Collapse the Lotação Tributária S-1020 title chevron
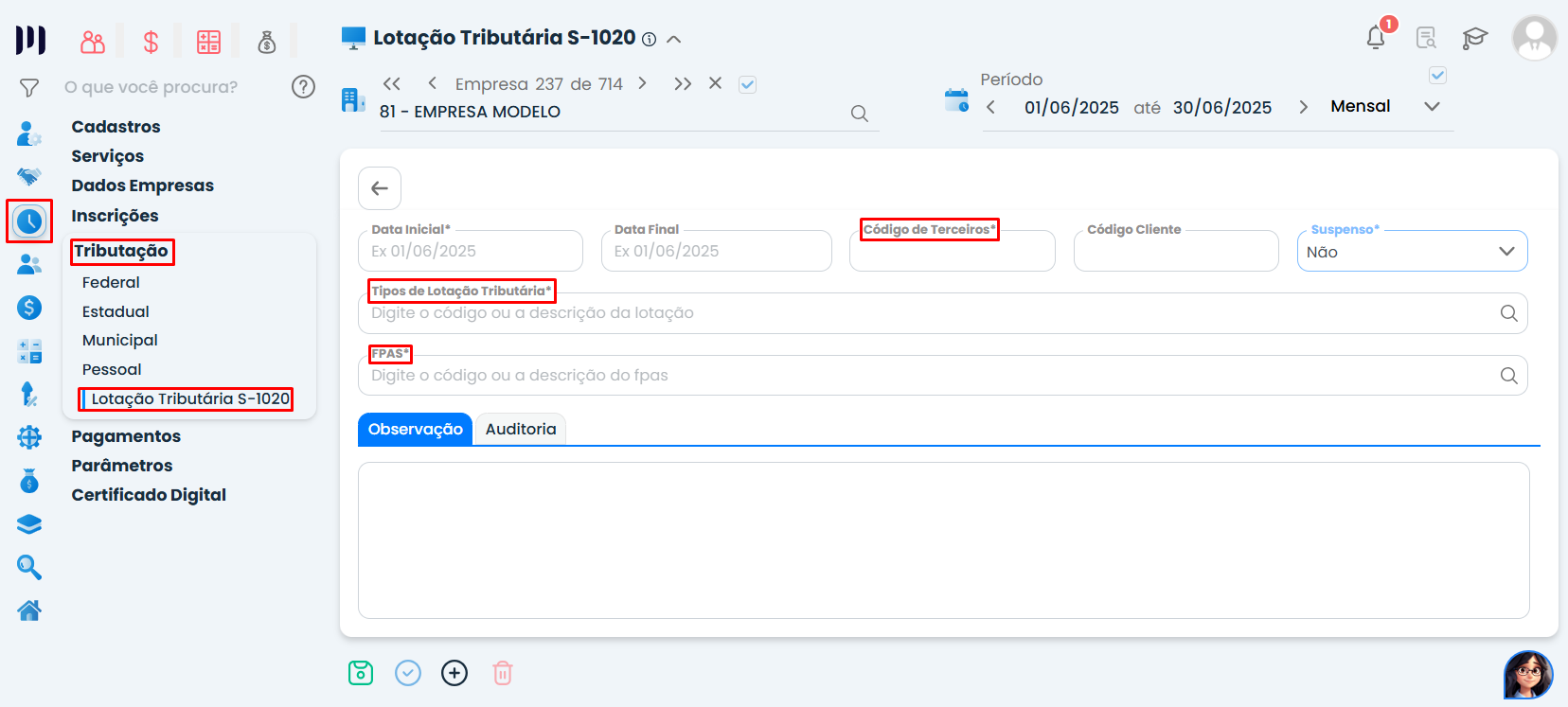 coord(674,39)
